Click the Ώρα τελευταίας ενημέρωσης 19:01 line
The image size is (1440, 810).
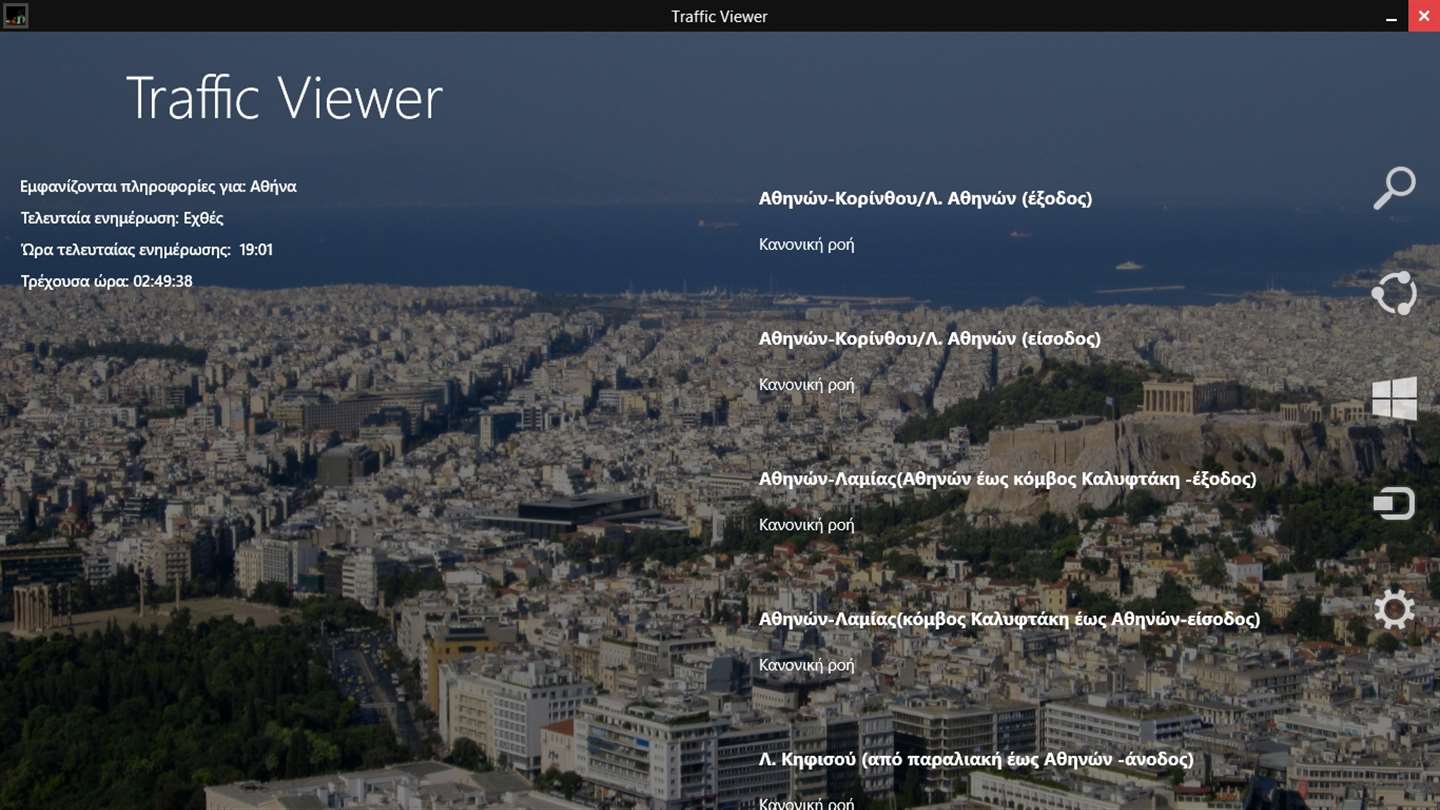click(x=147, y=250)
